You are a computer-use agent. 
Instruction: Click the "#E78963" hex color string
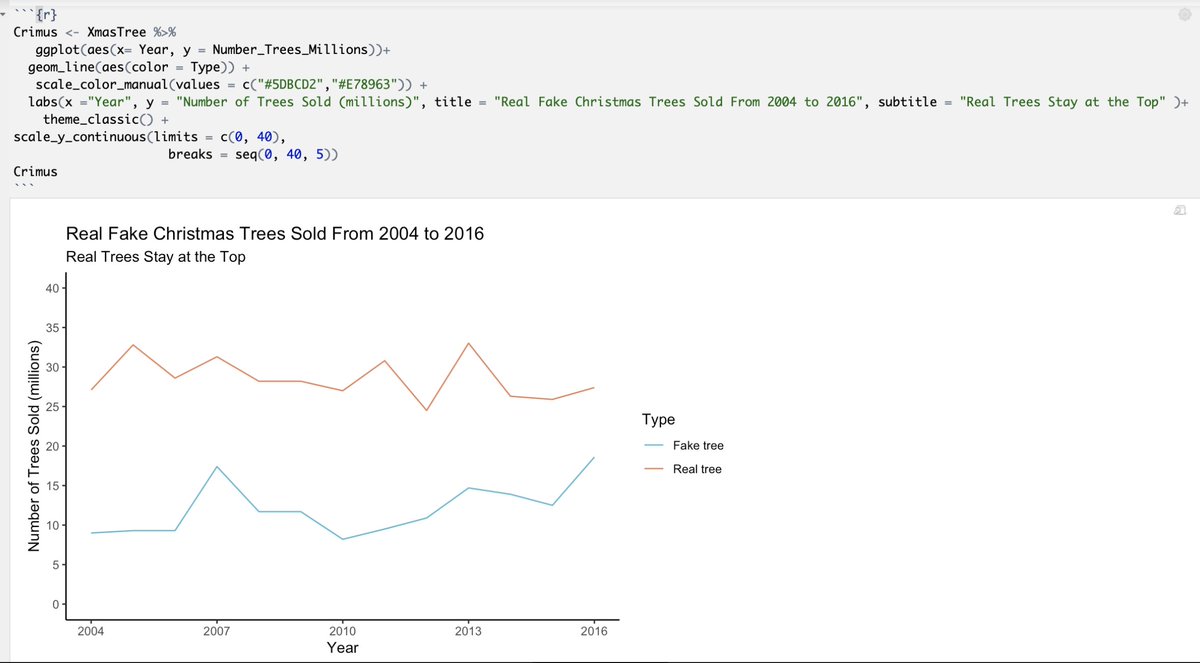[364, 84]
